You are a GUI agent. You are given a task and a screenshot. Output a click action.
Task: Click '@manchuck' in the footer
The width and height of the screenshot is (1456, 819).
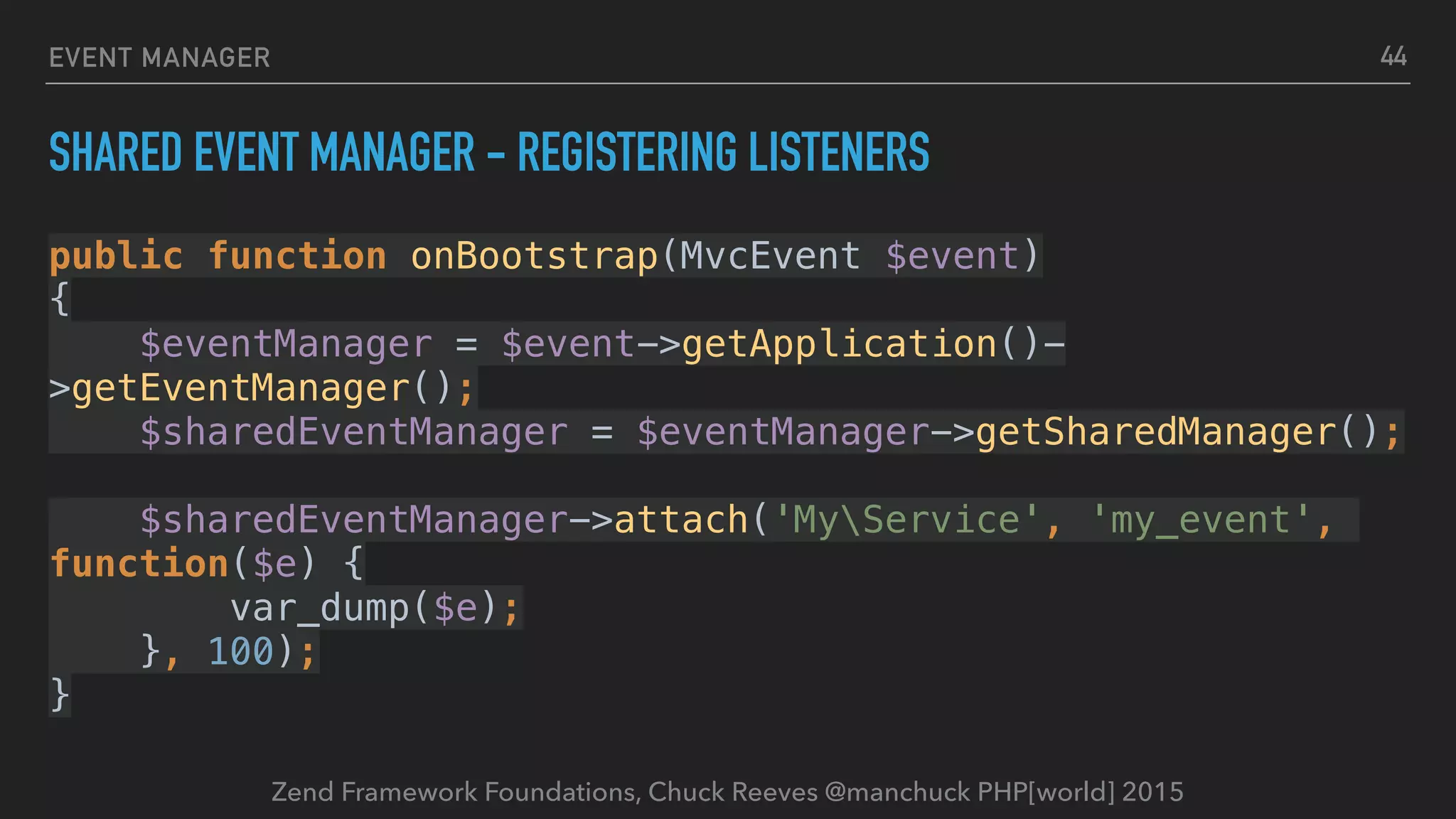point(897,792)
